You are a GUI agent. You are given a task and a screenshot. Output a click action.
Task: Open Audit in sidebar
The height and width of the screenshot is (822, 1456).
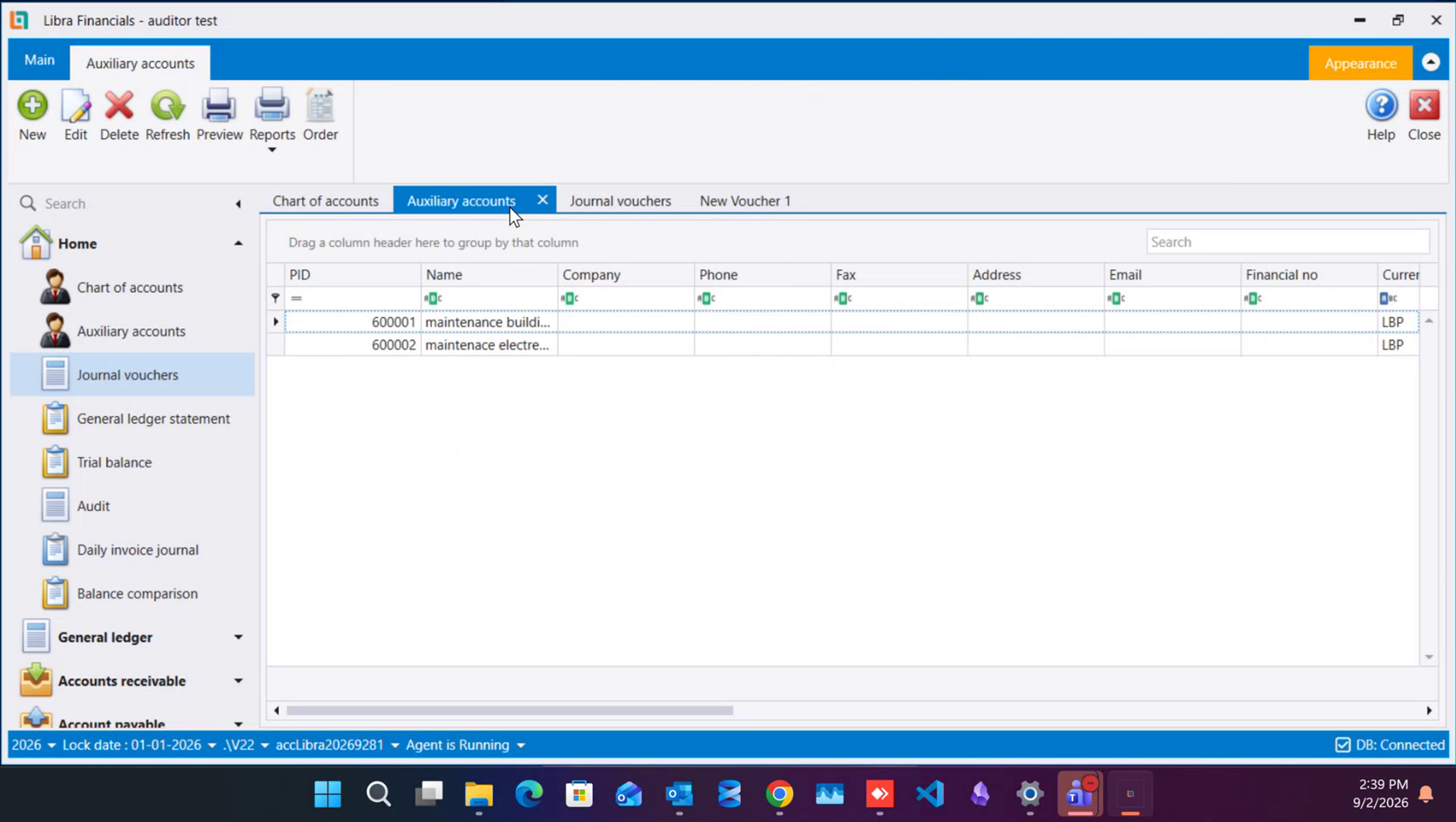[x=93, y=506]
